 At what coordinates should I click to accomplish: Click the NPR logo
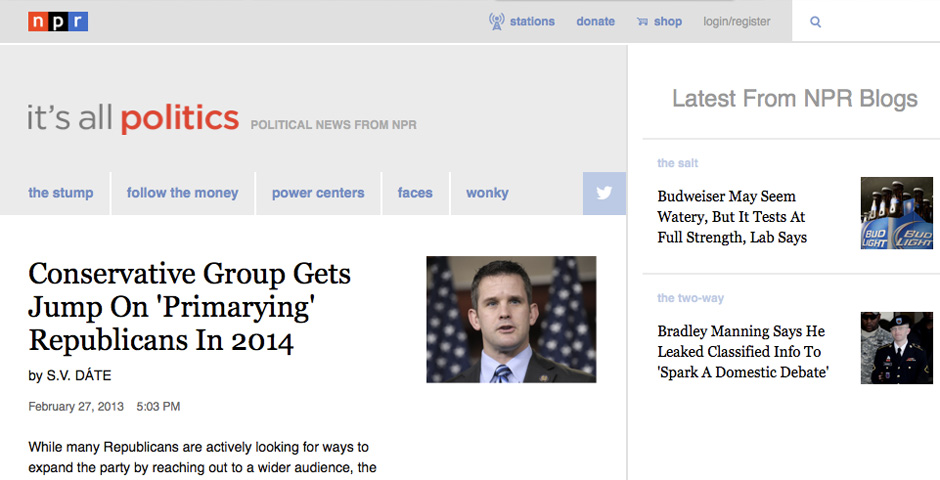point(58,22)
